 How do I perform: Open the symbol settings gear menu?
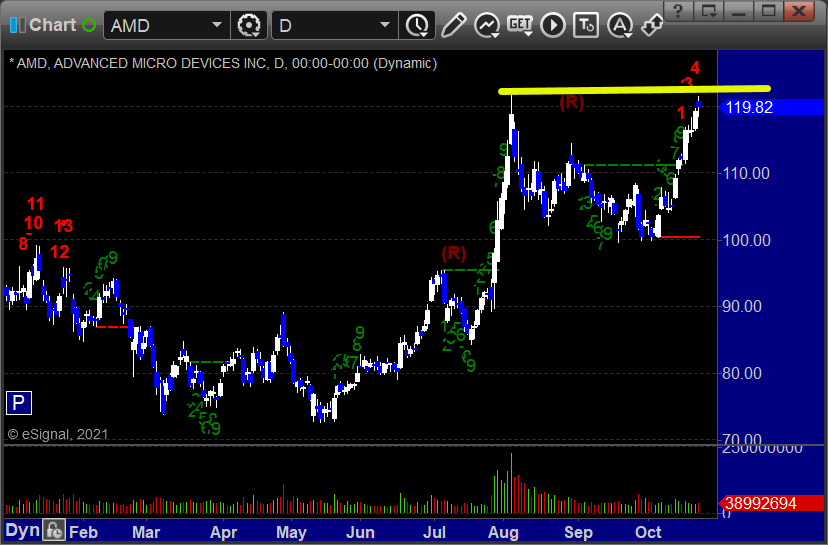249,25
